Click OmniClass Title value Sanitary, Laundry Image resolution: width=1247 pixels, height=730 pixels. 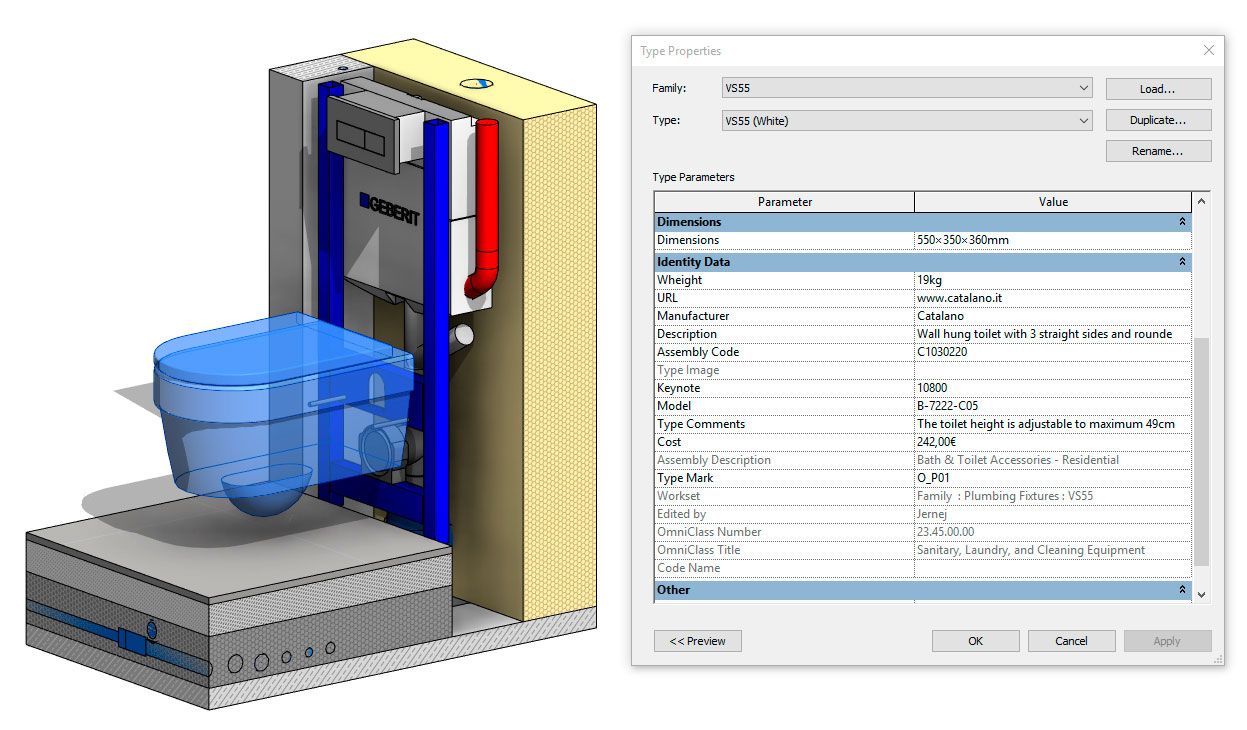coord(1053,550)
